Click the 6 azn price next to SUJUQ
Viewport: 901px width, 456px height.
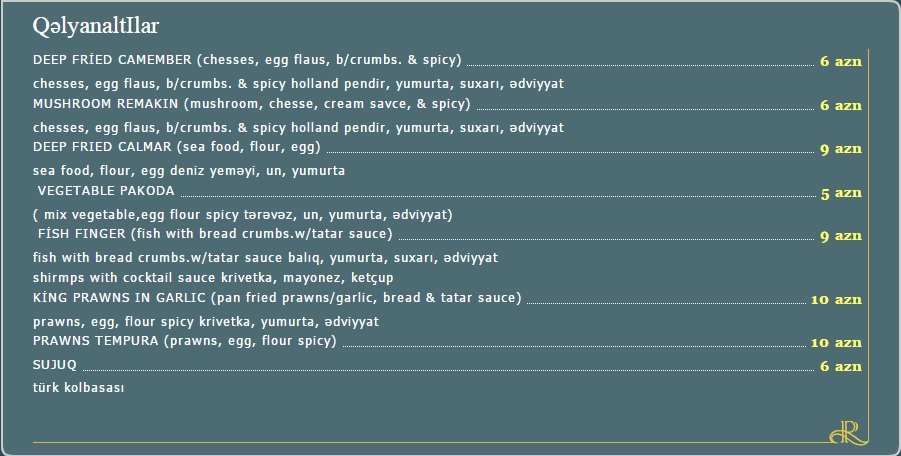[x=841, y=366]
